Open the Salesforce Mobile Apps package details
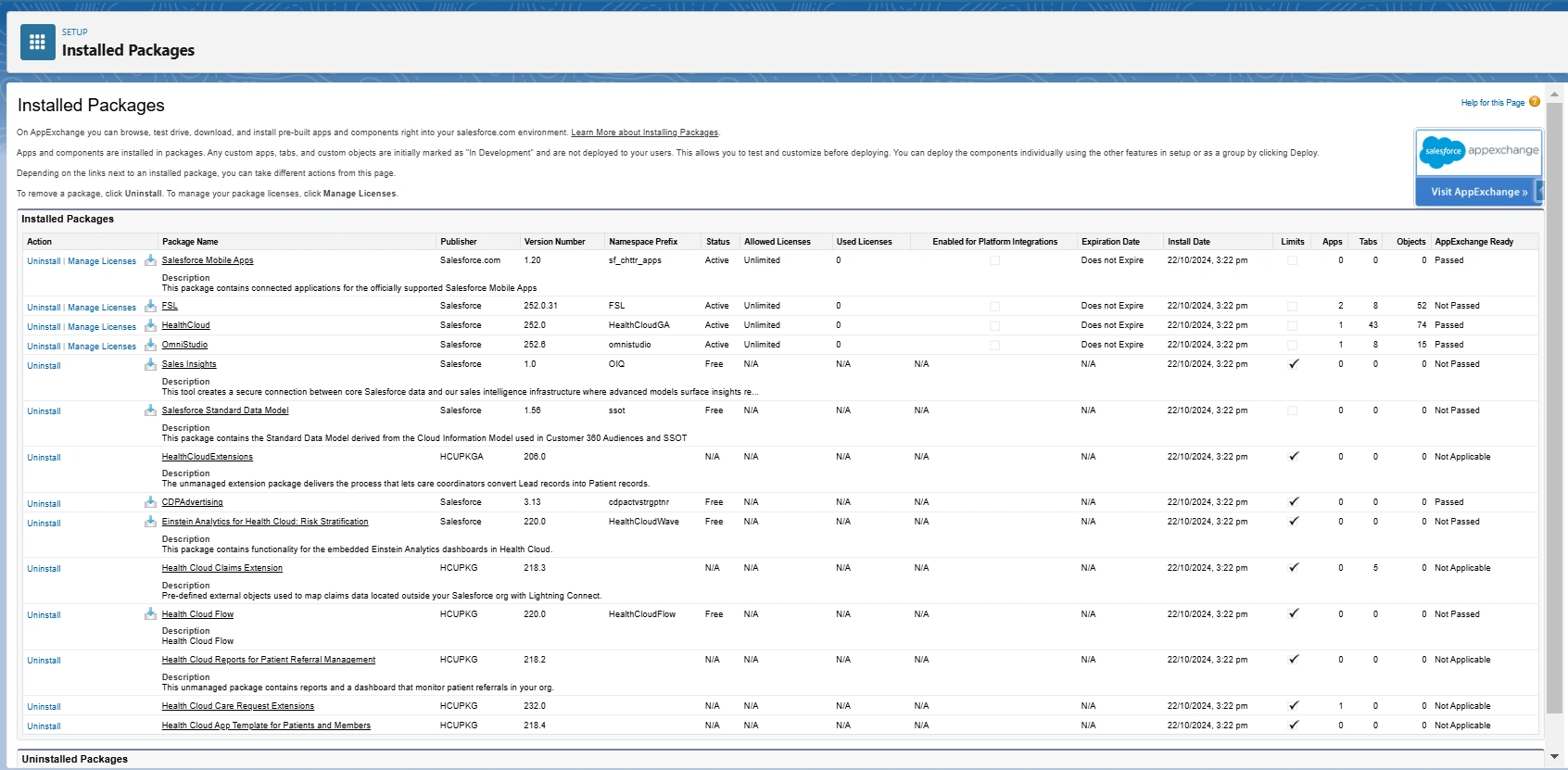This screenshot has width=1568, height=770. [208, 260]
